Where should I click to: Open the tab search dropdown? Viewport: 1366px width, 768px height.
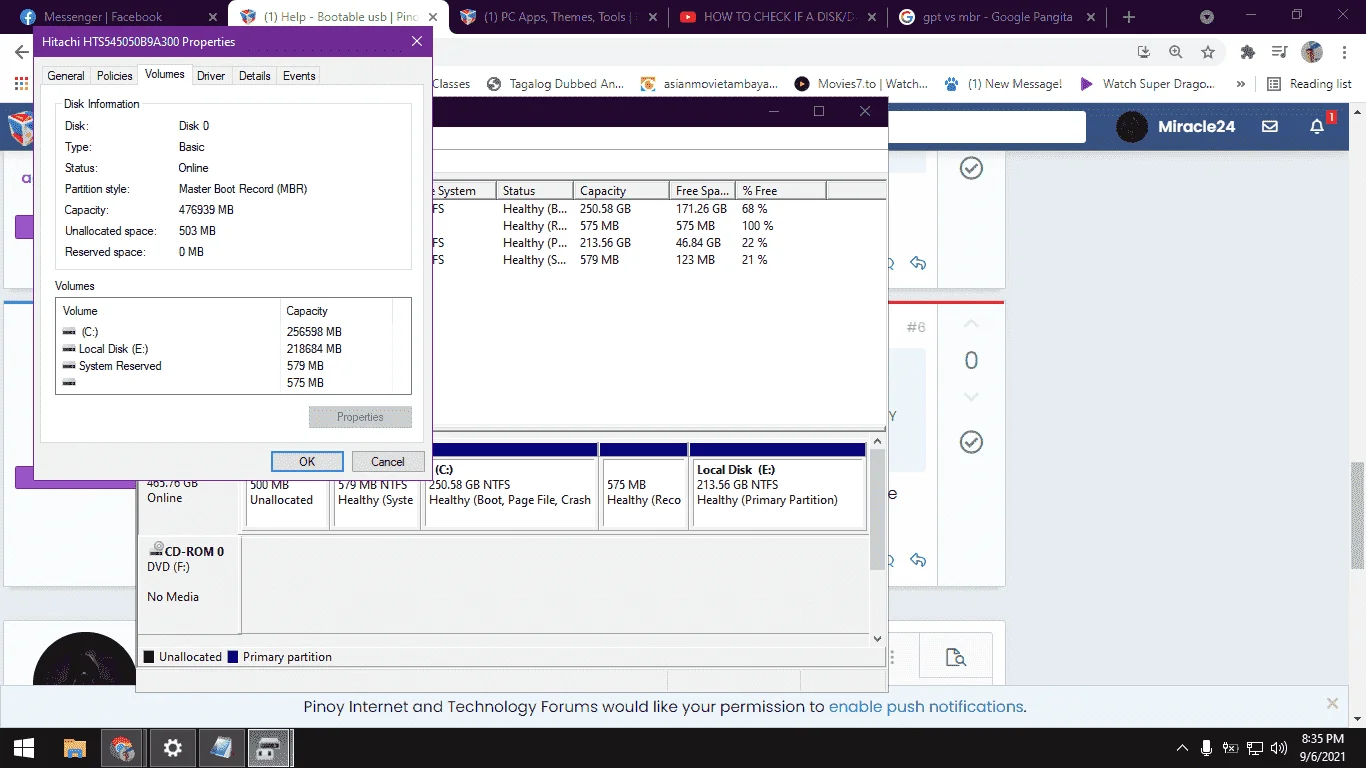coord(1207,17)
